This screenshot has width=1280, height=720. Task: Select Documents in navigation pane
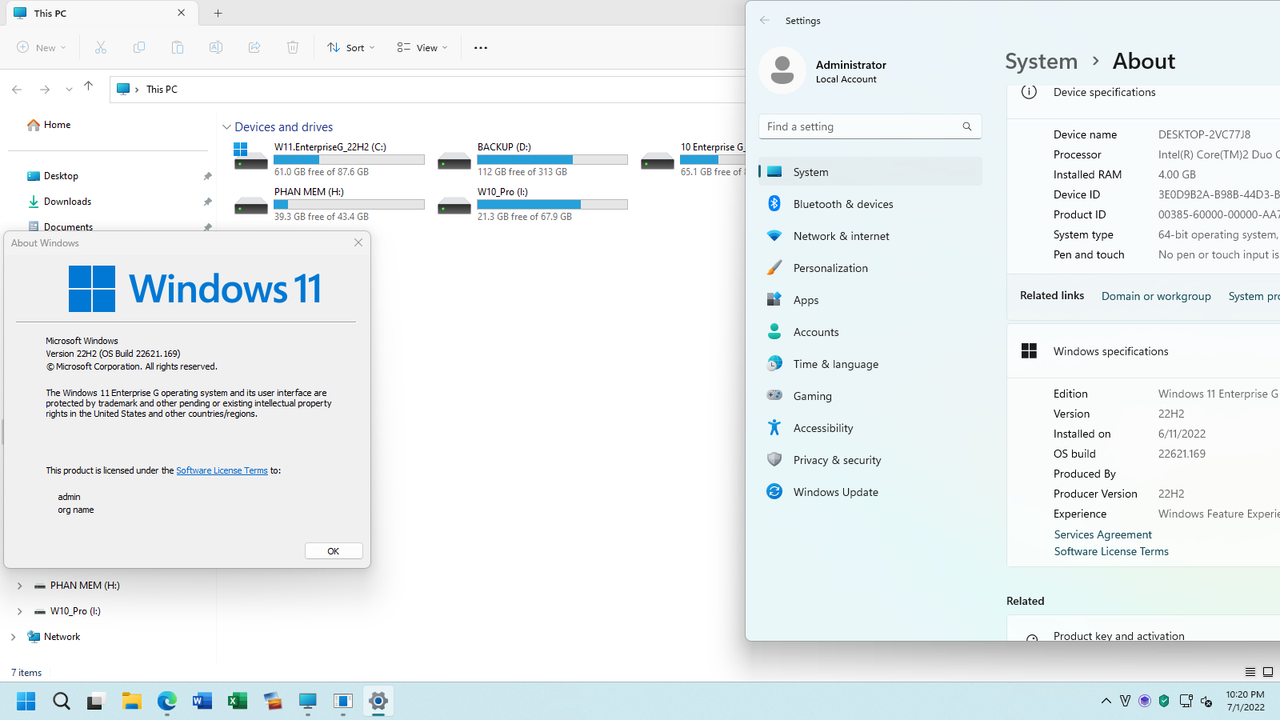coord(68,227)
